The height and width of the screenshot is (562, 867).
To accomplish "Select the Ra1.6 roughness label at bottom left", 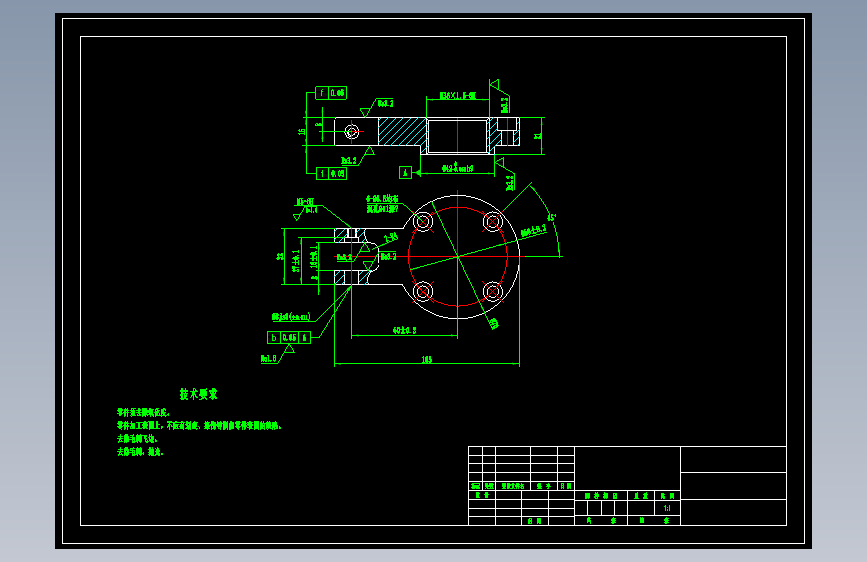I will (269, 358).
